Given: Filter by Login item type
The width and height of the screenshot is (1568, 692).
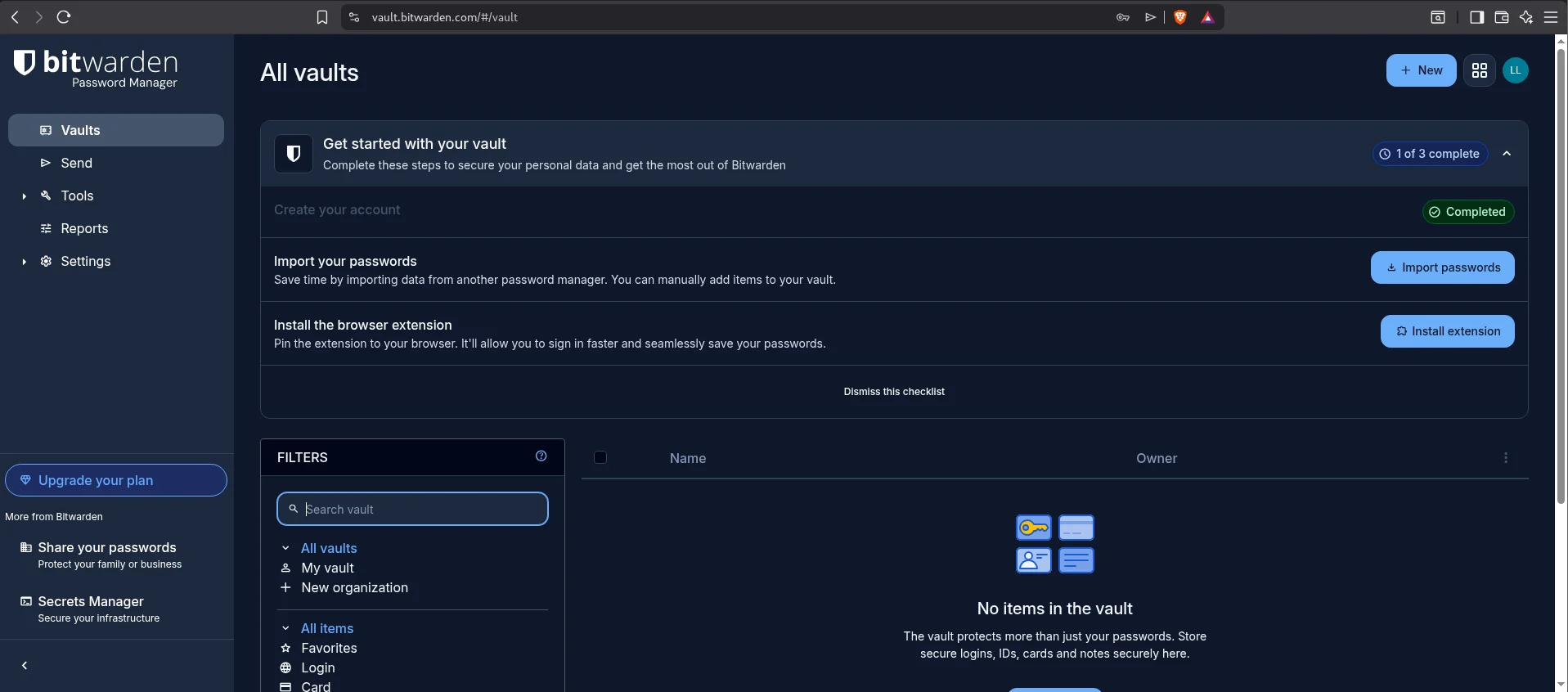Looking at the screenshot, I should [x=318, y=667].
